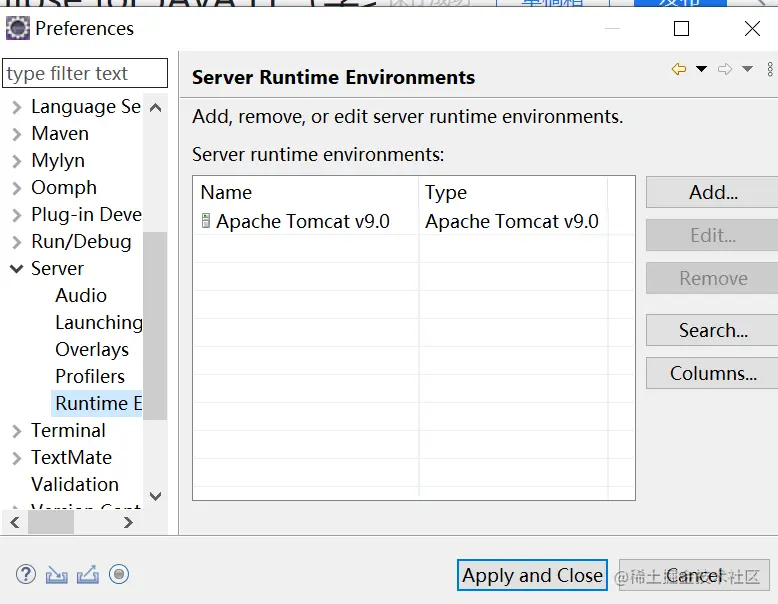The width and height of the screenshot is (778, 604).
Task: Expand the Run/Debug preferences node
Action: (x=17, y=242)
